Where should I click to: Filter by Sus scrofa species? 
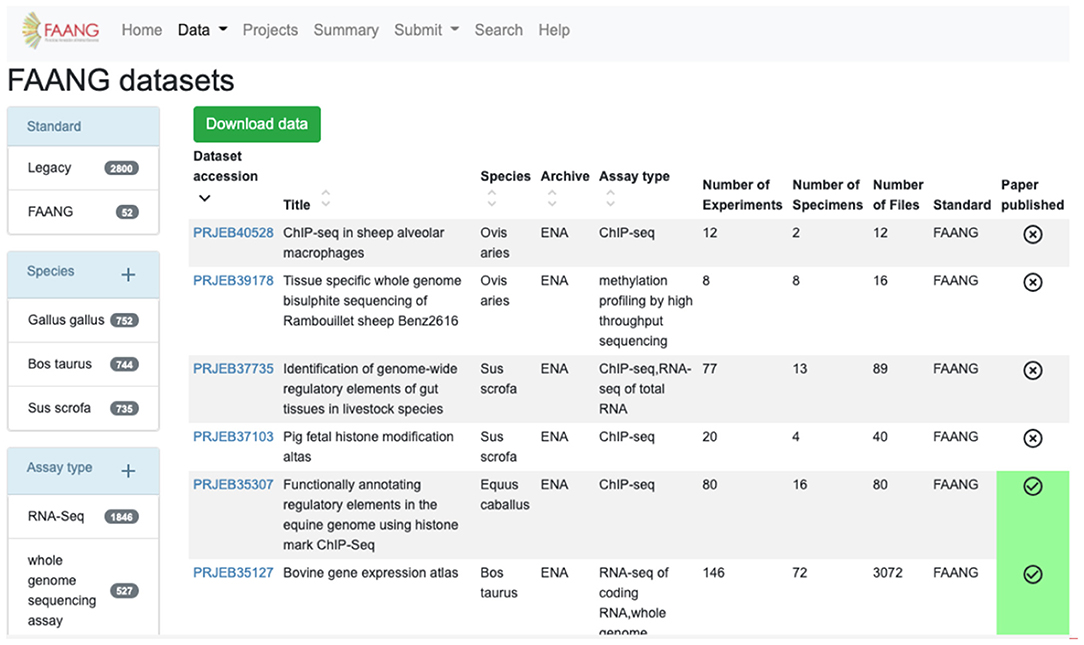click(x=83, y=408)
